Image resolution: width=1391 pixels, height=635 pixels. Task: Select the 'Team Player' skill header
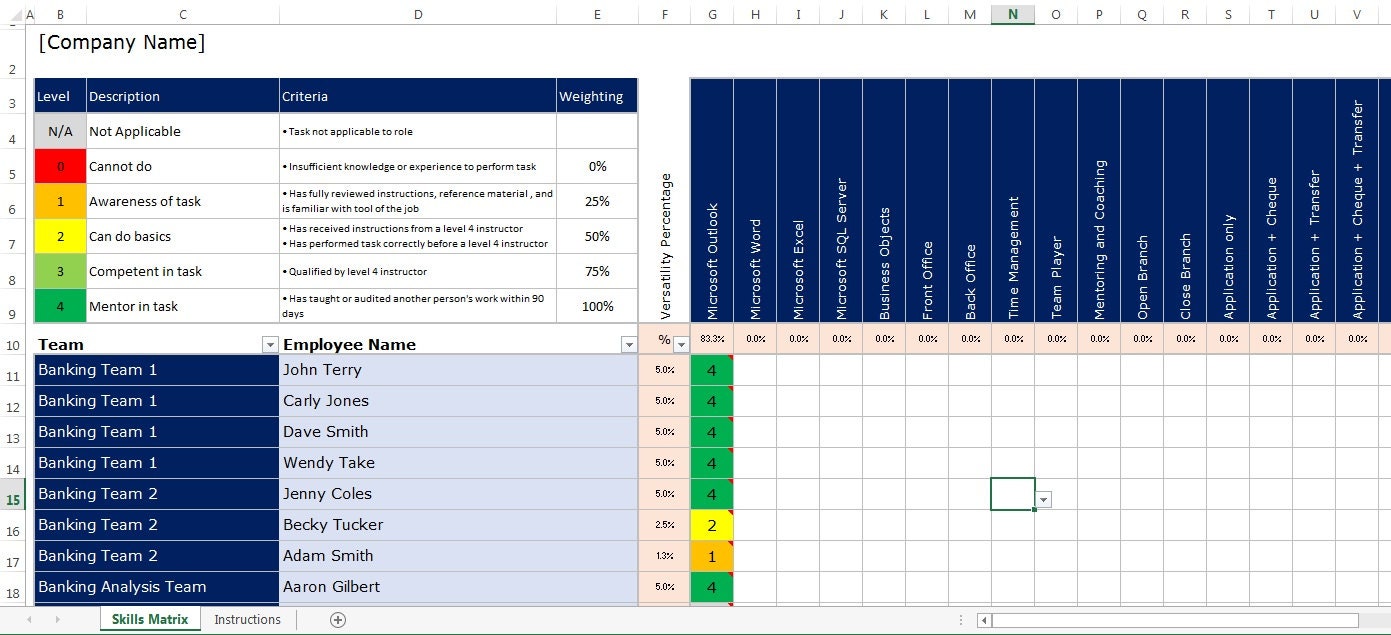[x=1056, y=200]
